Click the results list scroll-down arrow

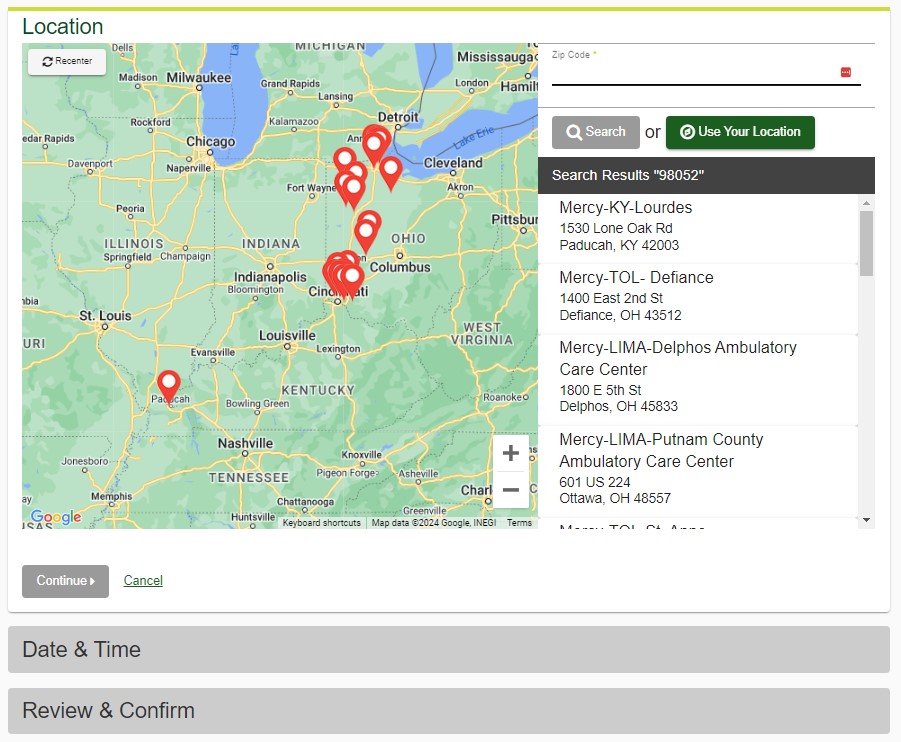867,520
